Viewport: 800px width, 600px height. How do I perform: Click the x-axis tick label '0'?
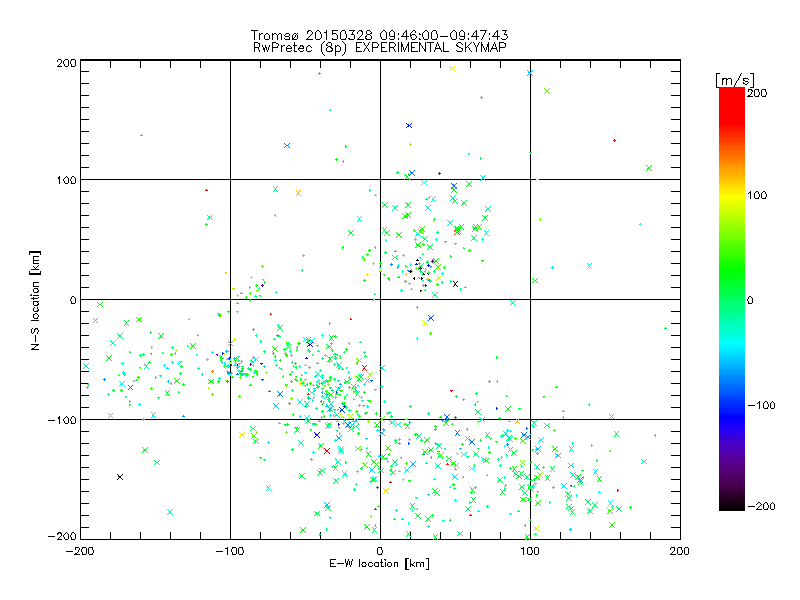pyautogui.click(x=380, y=551)
